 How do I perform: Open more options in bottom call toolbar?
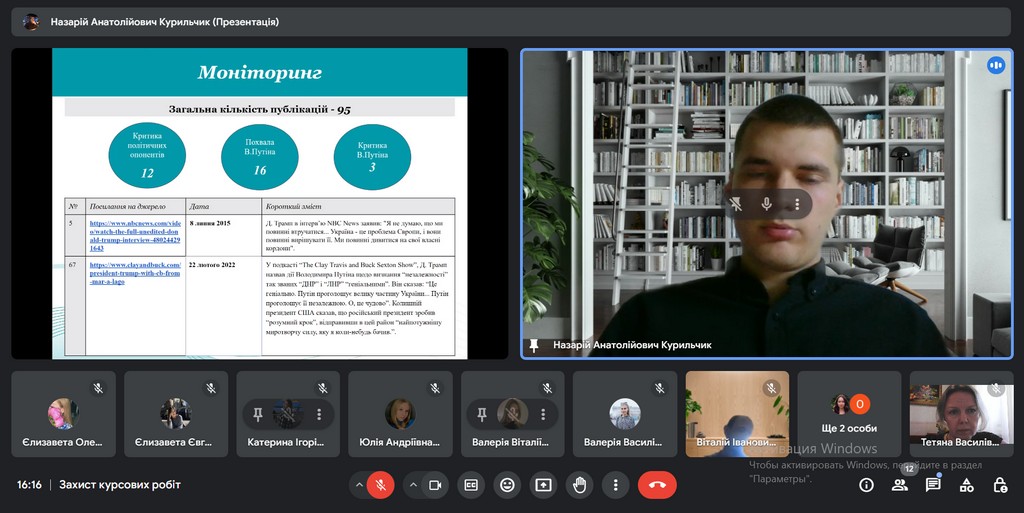(615, 485)
